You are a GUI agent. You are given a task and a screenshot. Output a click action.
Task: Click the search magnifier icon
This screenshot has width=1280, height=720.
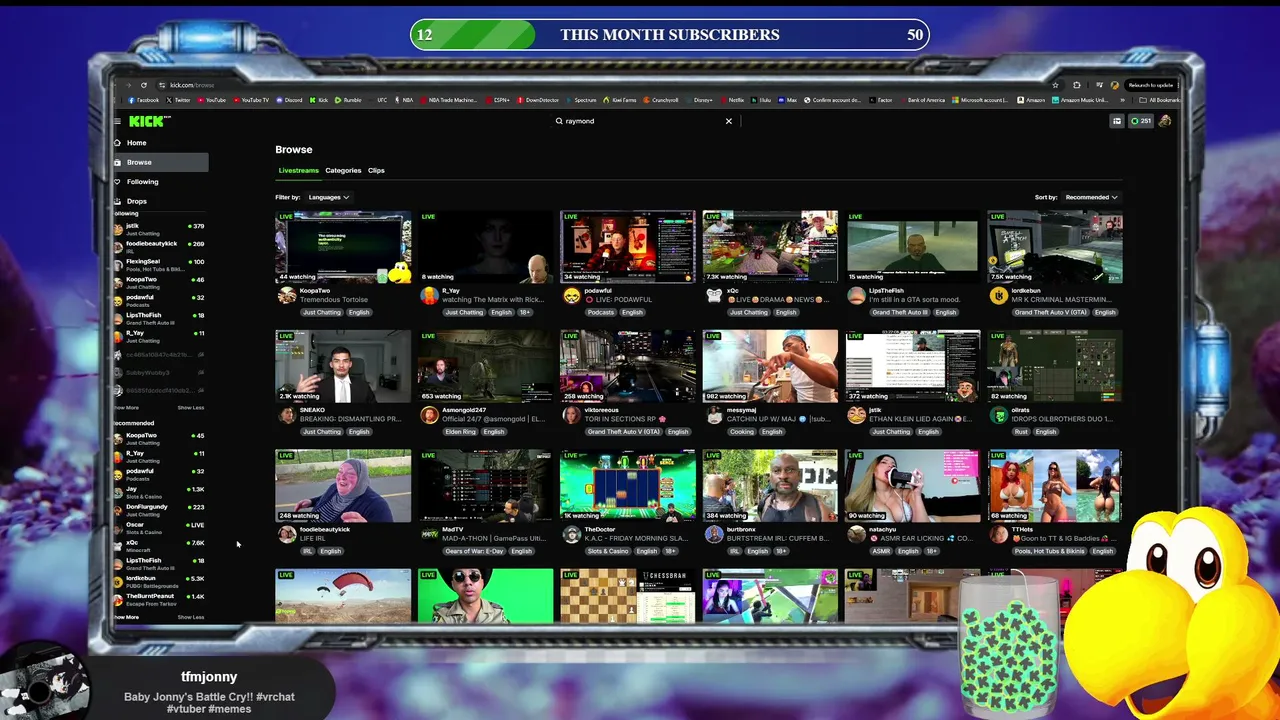pyautogui.click(x=559, y=121)
